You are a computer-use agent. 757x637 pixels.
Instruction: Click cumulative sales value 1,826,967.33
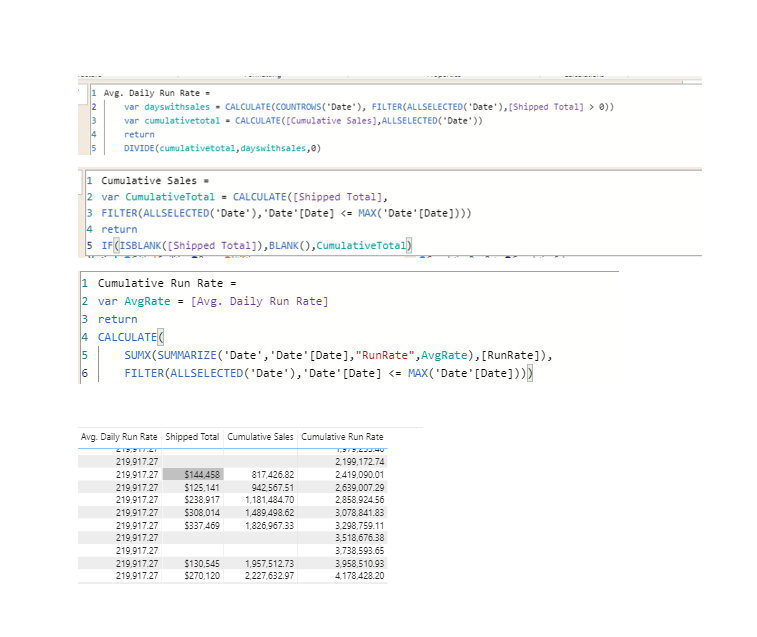point(269,525)
